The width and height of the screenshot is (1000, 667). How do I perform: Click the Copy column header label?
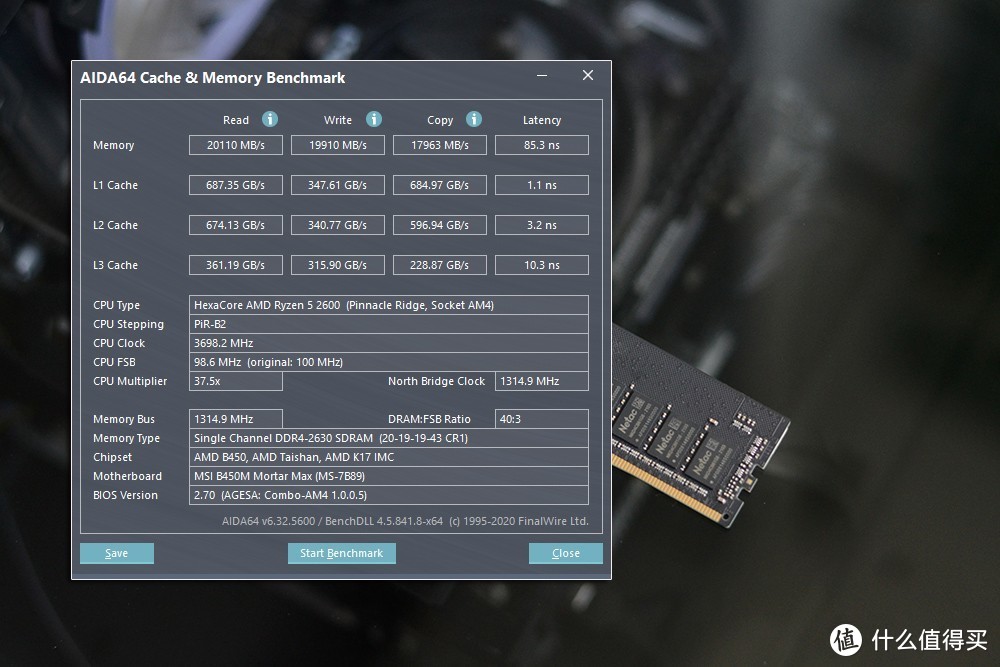click(x=440, y=120)
